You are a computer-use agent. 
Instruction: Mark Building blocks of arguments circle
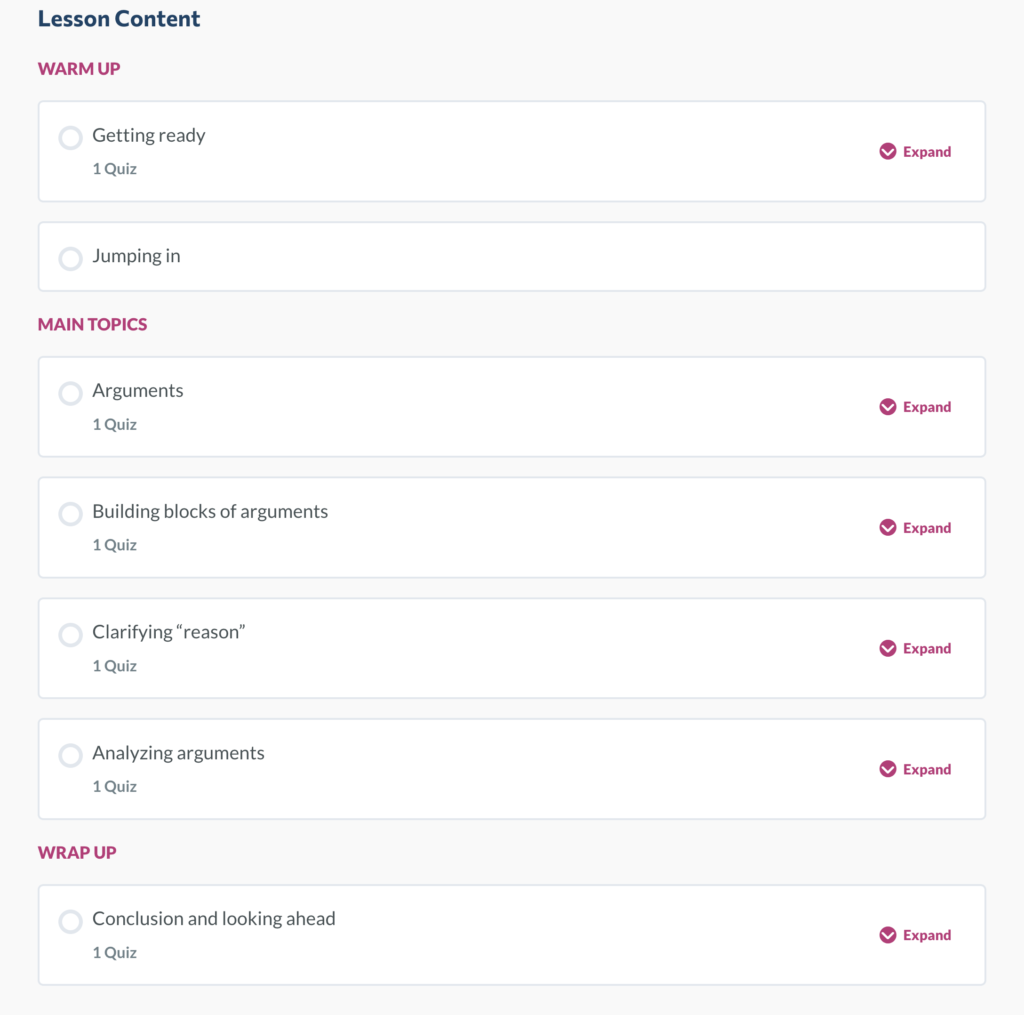(71, 514)
